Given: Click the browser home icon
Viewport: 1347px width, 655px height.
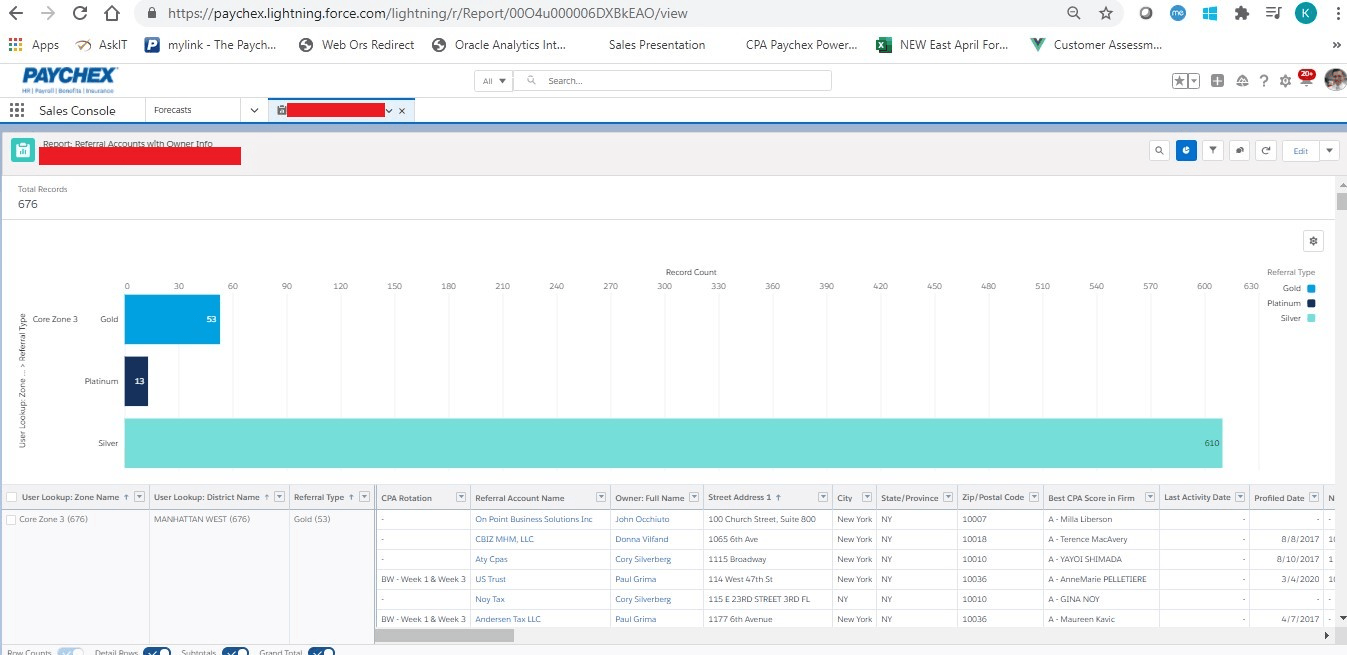Looking at the screenshot, I should click(x=113, y=13).
